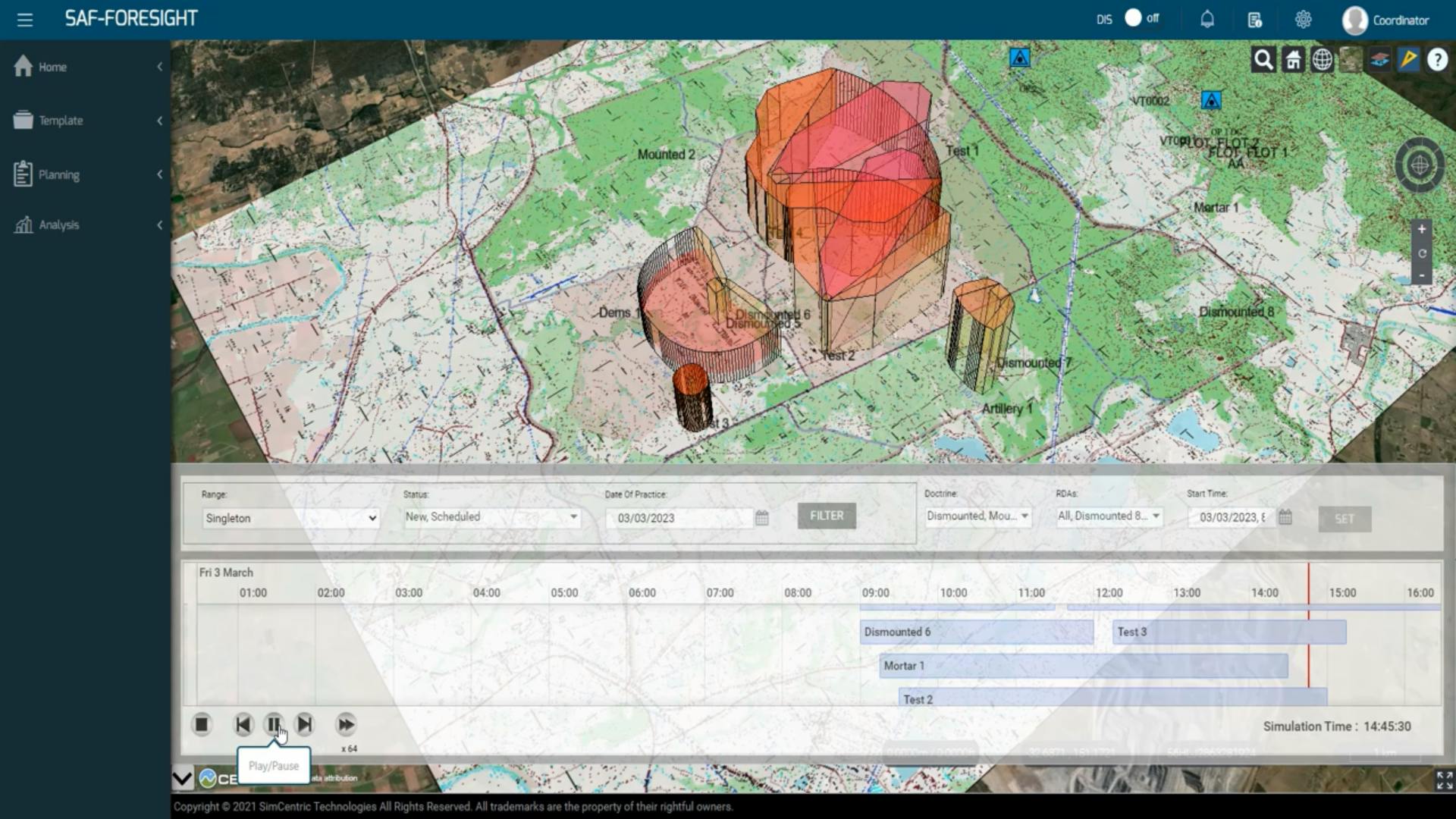Click the home view map icon

pos(1293,59)
